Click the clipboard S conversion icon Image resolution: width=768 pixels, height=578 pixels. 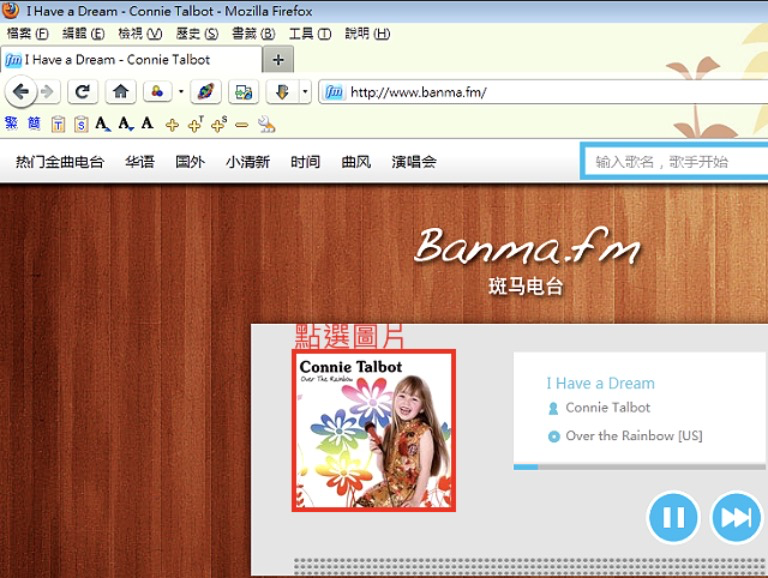click(x=81, y=124)
